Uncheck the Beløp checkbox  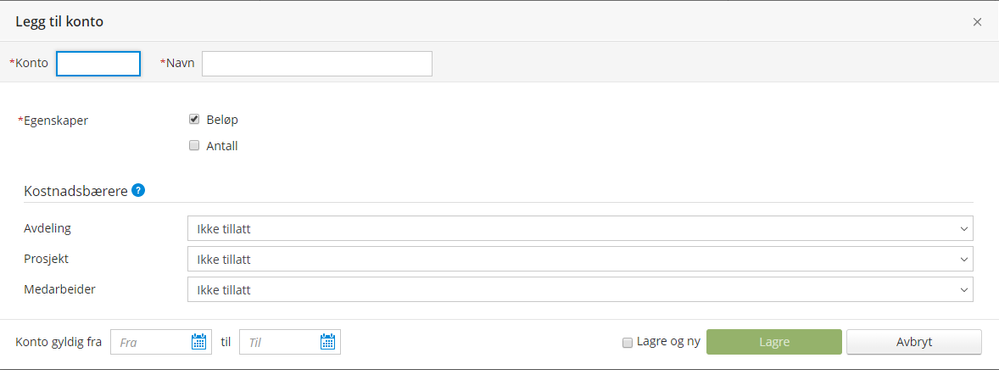pos(194,119)
